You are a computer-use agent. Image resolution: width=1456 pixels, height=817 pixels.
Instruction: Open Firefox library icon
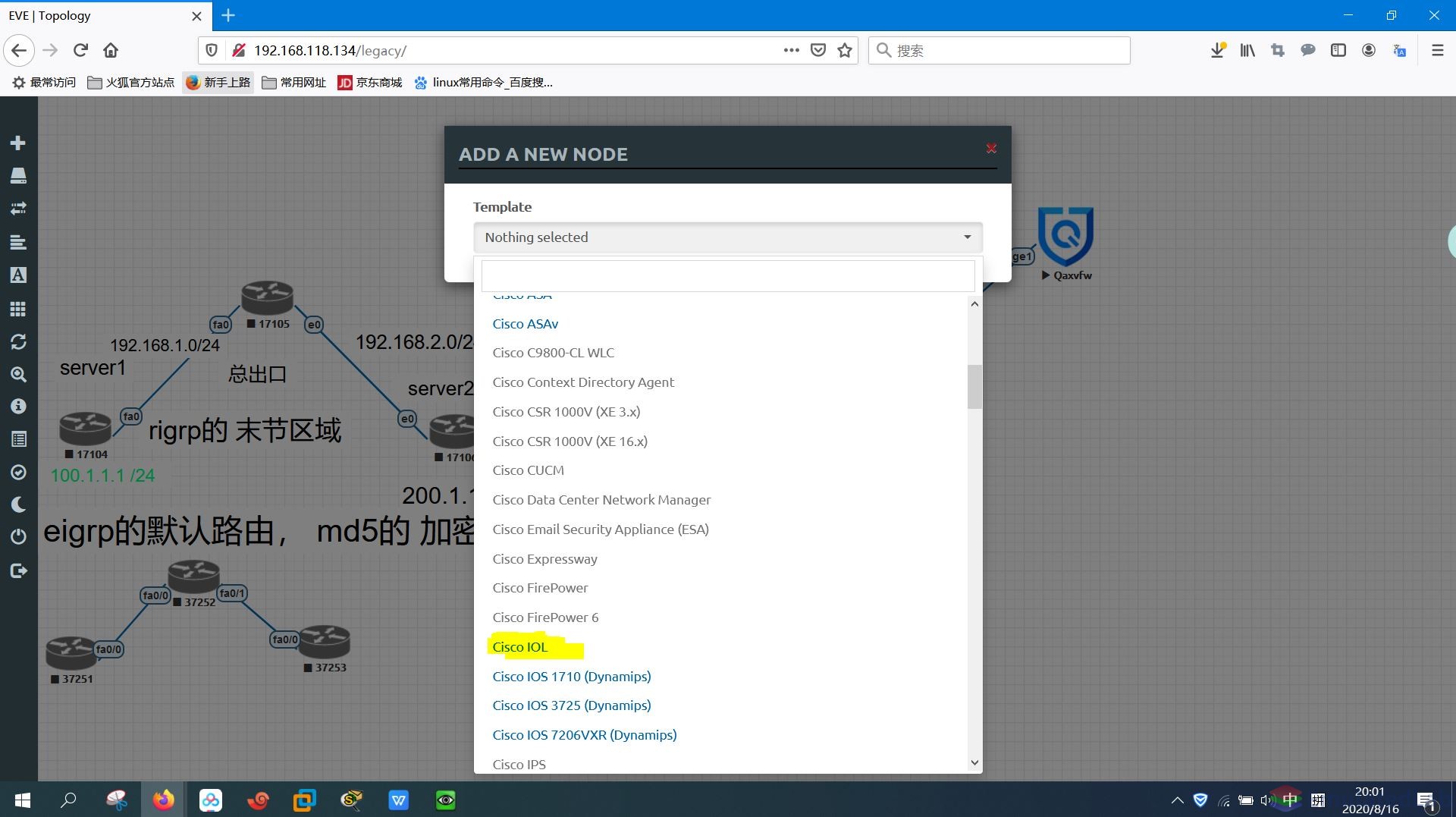1247,51
